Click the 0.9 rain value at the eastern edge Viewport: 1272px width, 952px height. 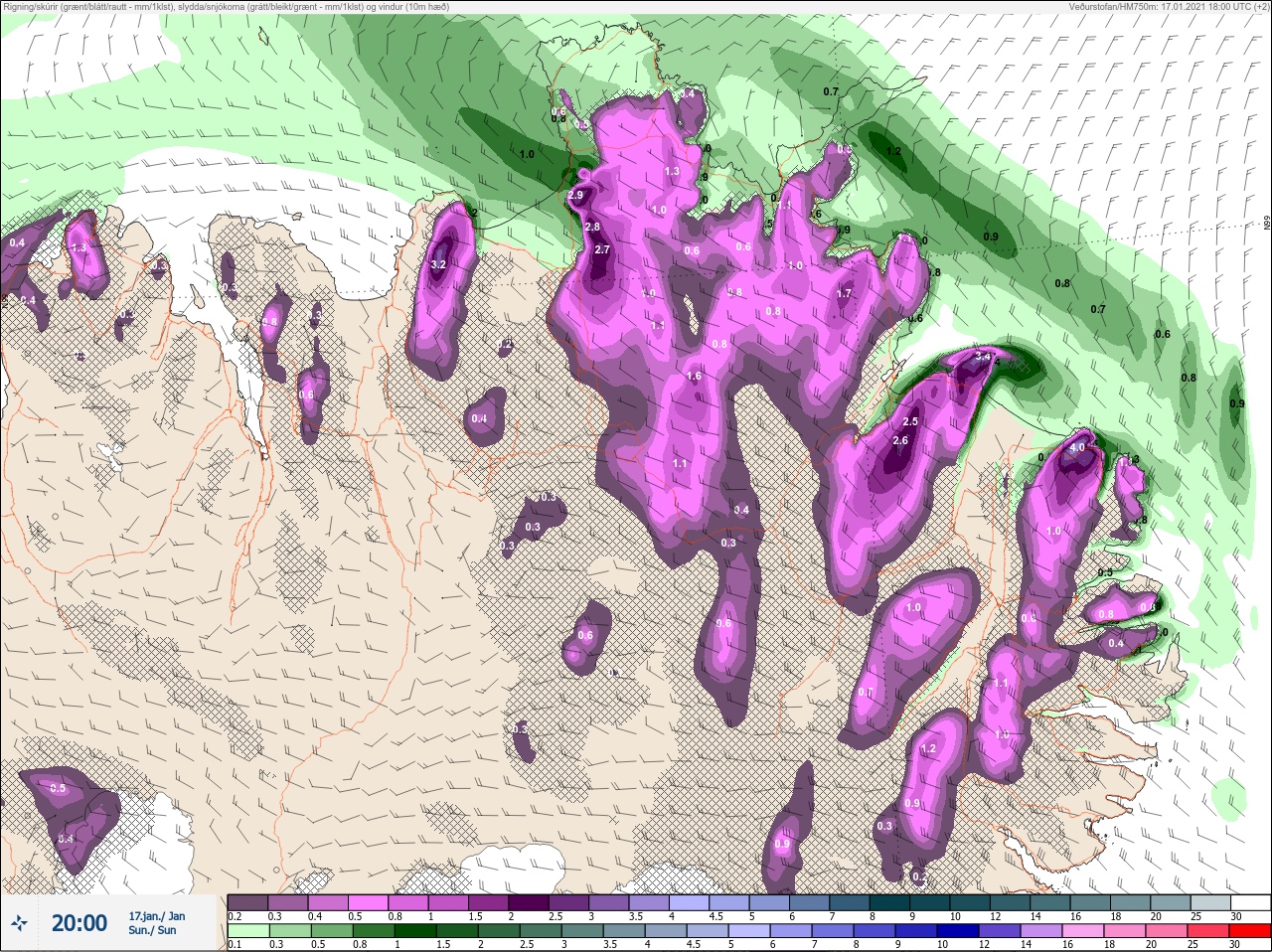point(1237,404)
